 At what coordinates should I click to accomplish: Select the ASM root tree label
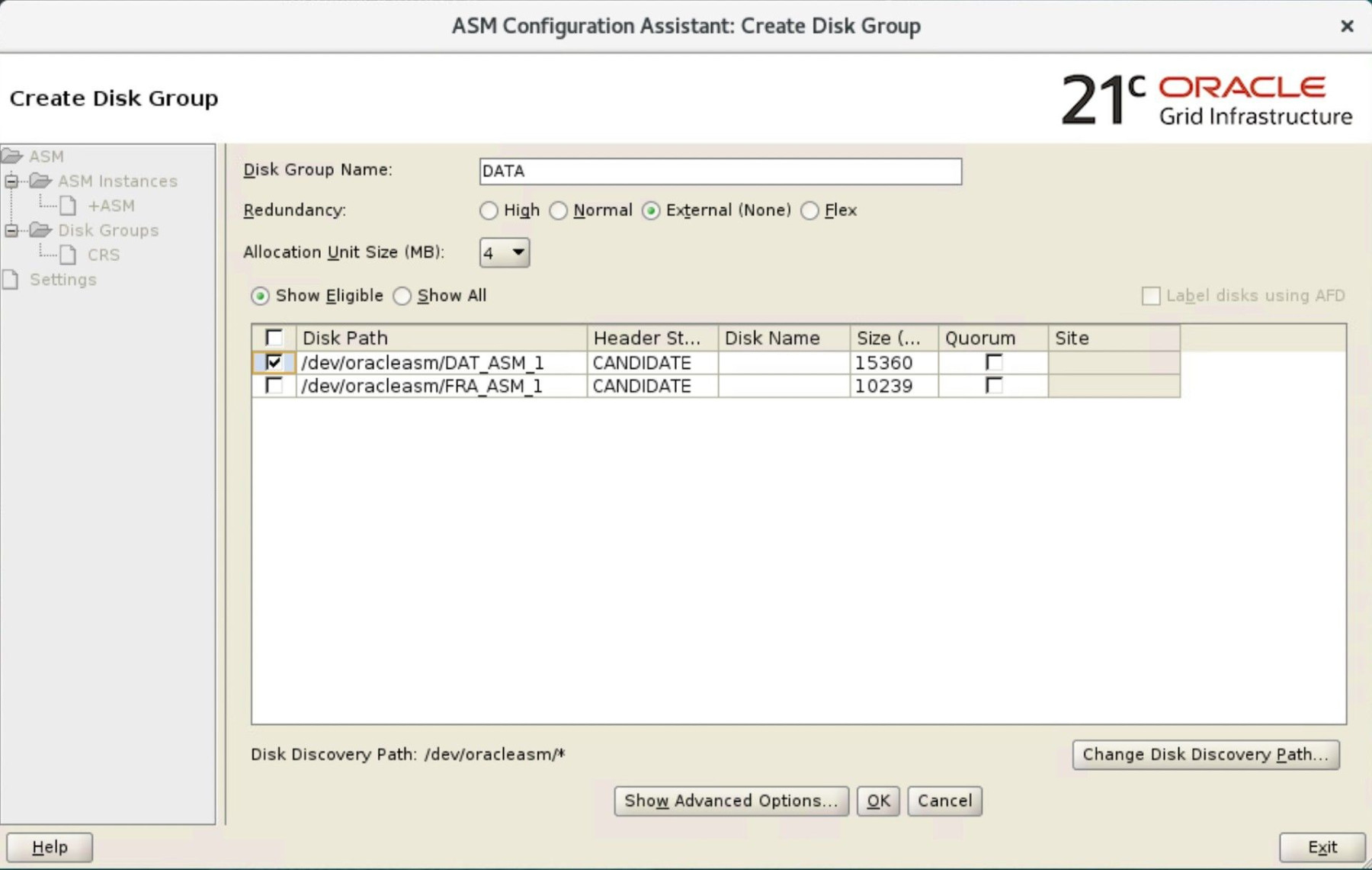46,156
